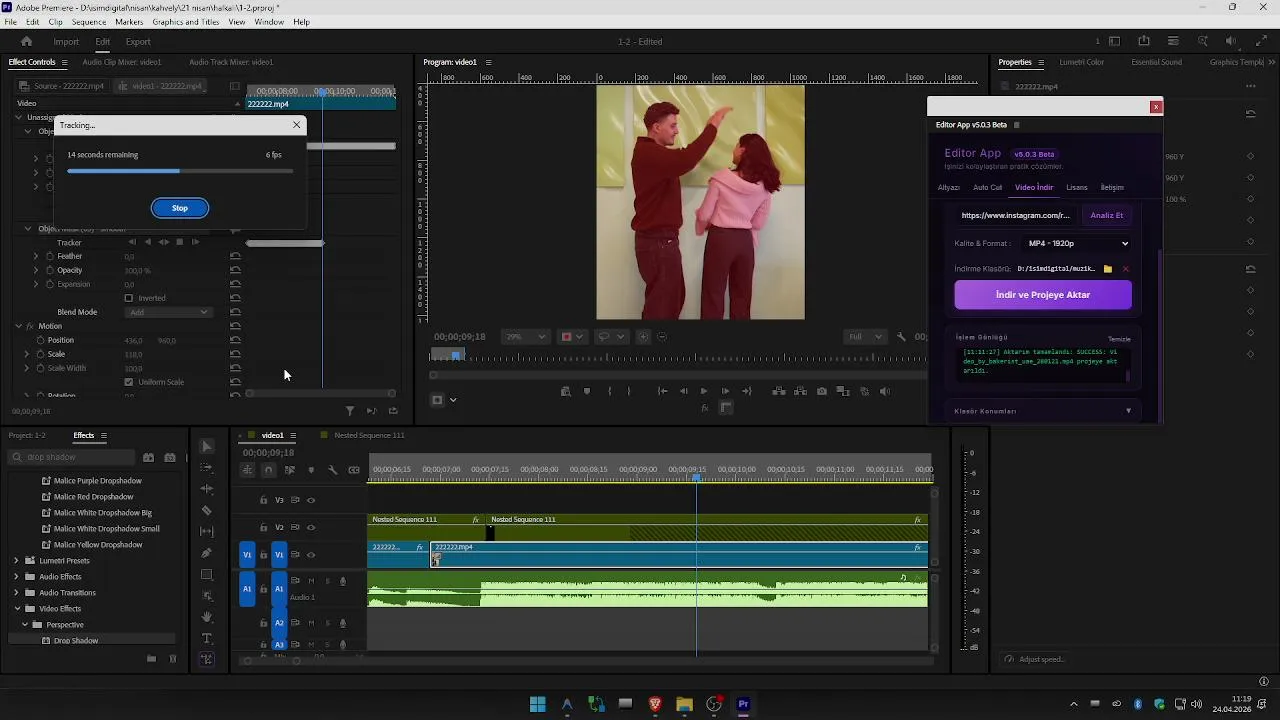Open the Lumetri Color panel tab
1280x720 pixels.
[1082, 62]
